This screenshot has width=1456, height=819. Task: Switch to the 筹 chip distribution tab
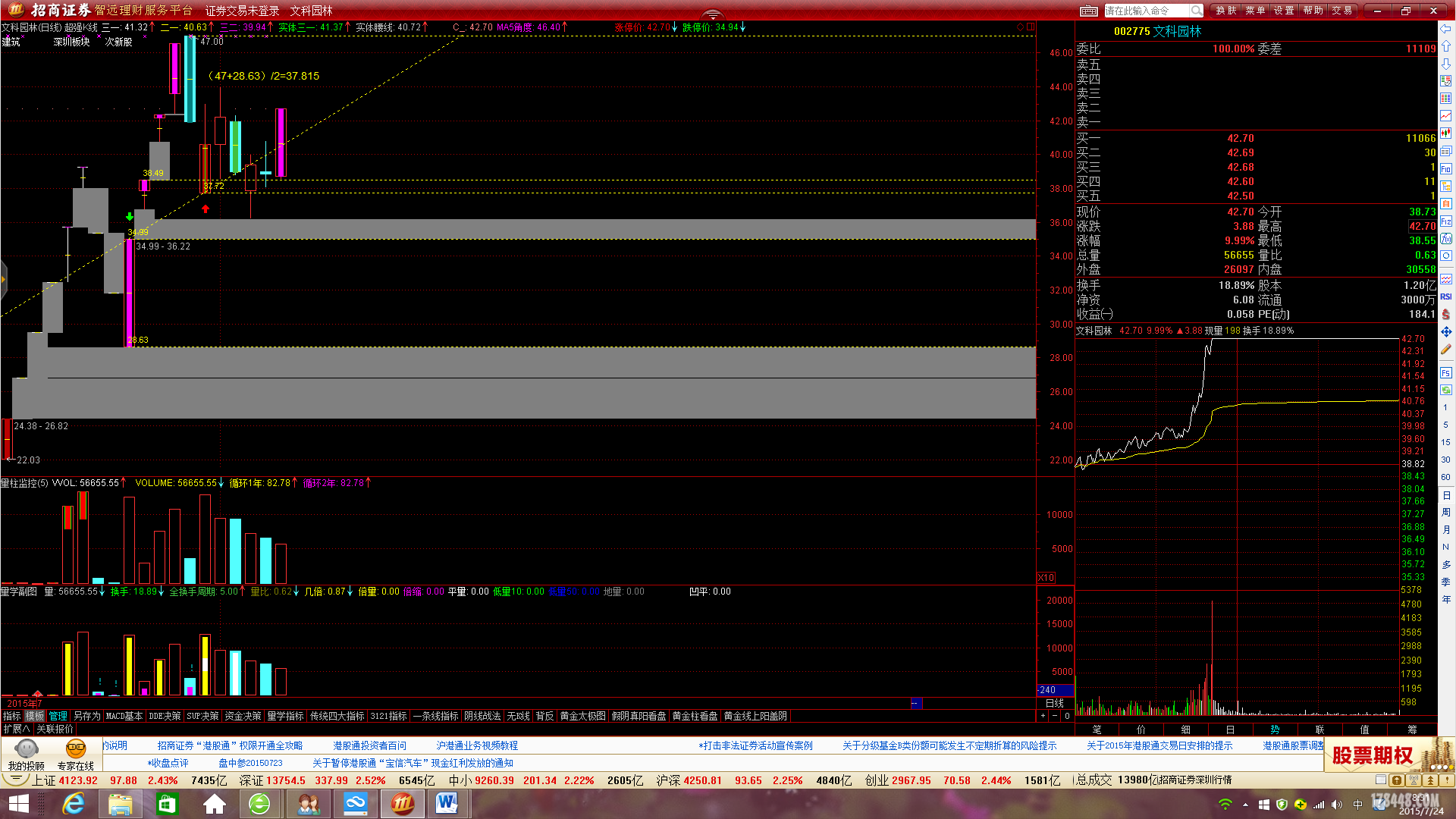click(1412, 730)
